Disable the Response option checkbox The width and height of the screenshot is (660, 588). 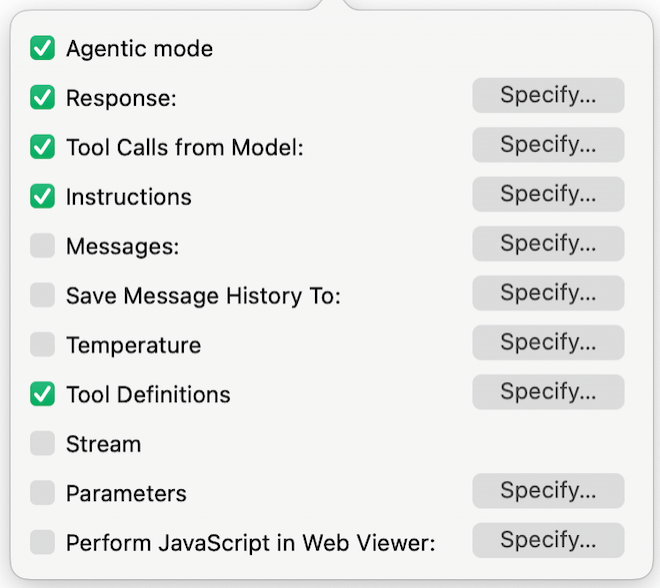coord(42,97)
